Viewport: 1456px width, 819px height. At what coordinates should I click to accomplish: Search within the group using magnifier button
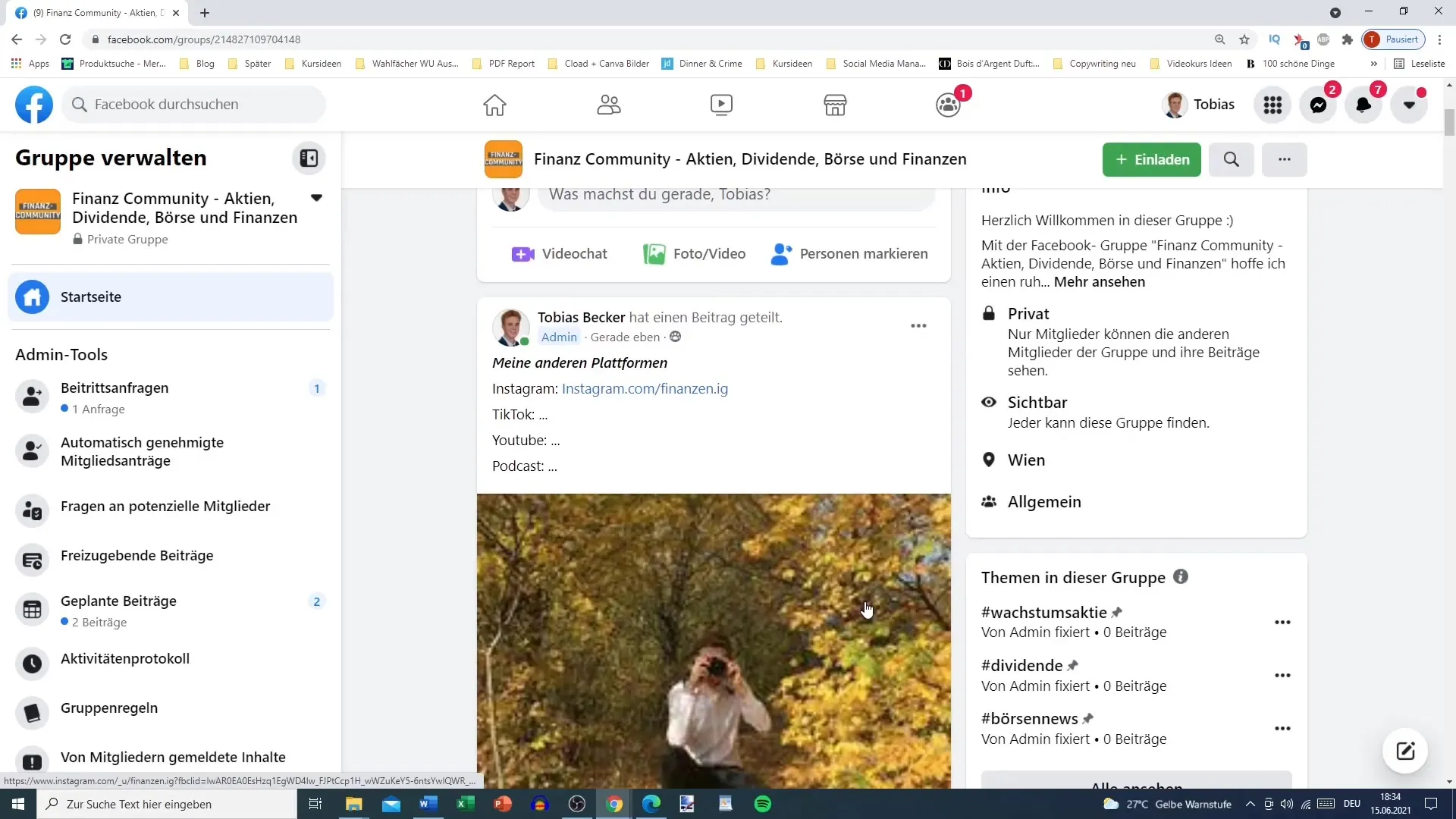click(x=1231, y=159)
